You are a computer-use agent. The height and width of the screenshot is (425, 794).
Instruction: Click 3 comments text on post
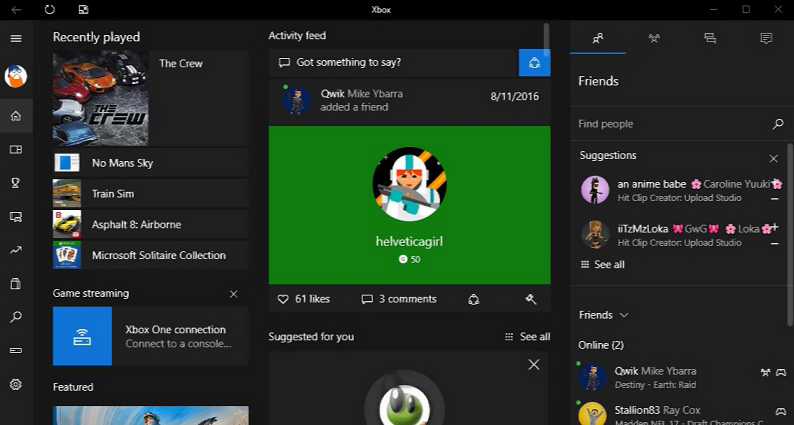pyautogui.click(x=408, y=299)
